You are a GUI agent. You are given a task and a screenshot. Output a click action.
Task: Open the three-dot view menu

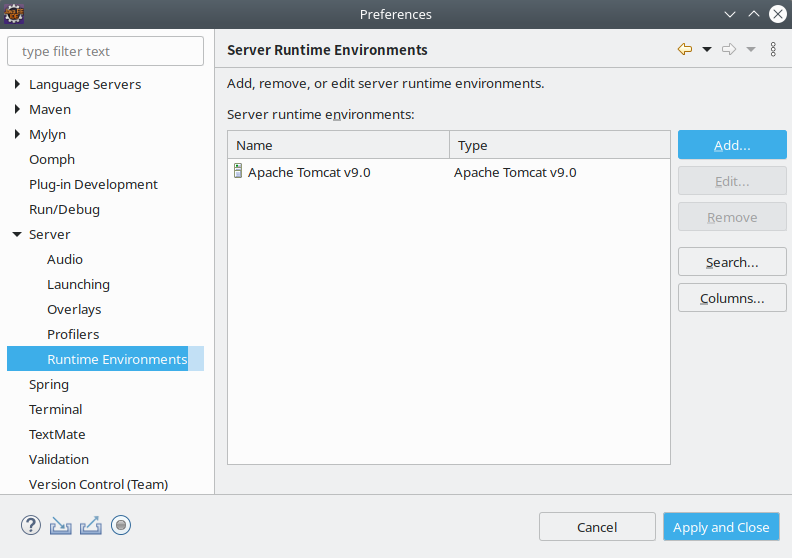click(773, 49)
